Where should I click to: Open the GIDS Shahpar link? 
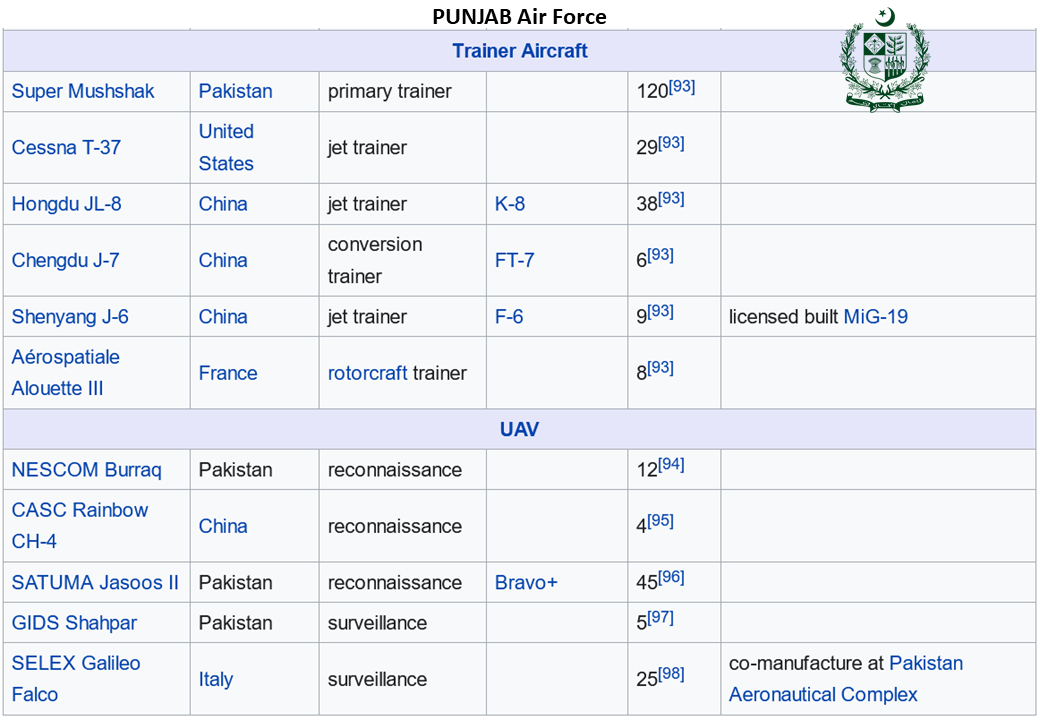coord(74,623)
